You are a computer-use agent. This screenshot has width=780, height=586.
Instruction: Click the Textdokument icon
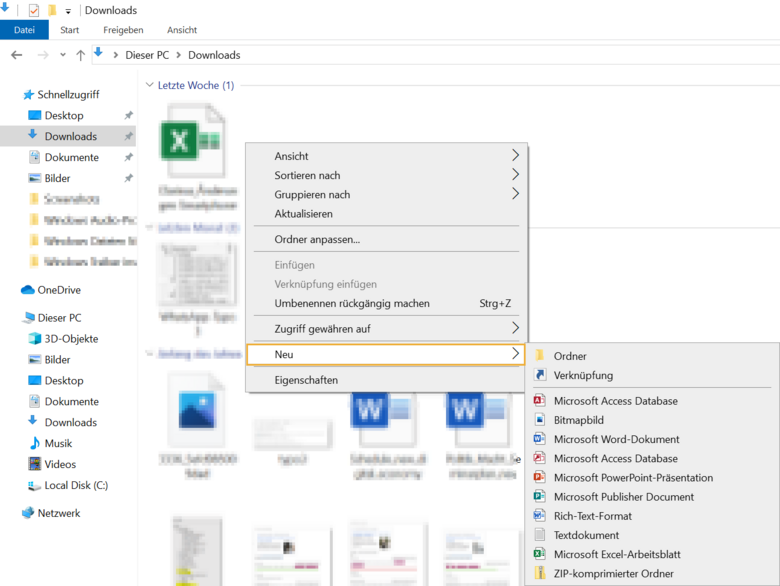540,535
